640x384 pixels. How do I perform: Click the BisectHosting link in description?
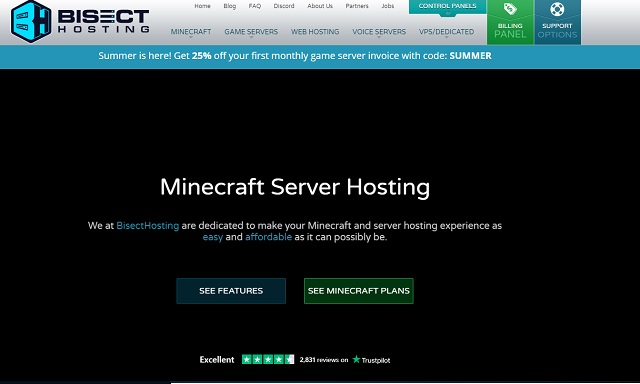click(148, 225)
